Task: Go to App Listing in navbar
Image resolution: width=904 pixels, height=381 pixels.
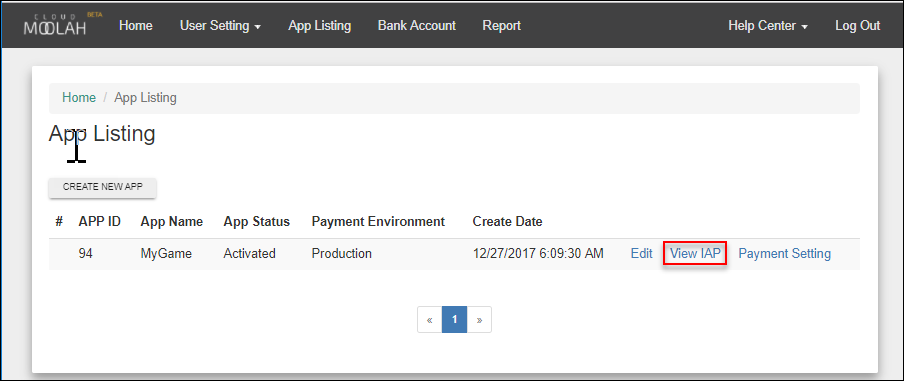Action: click(x=319, y=26)
